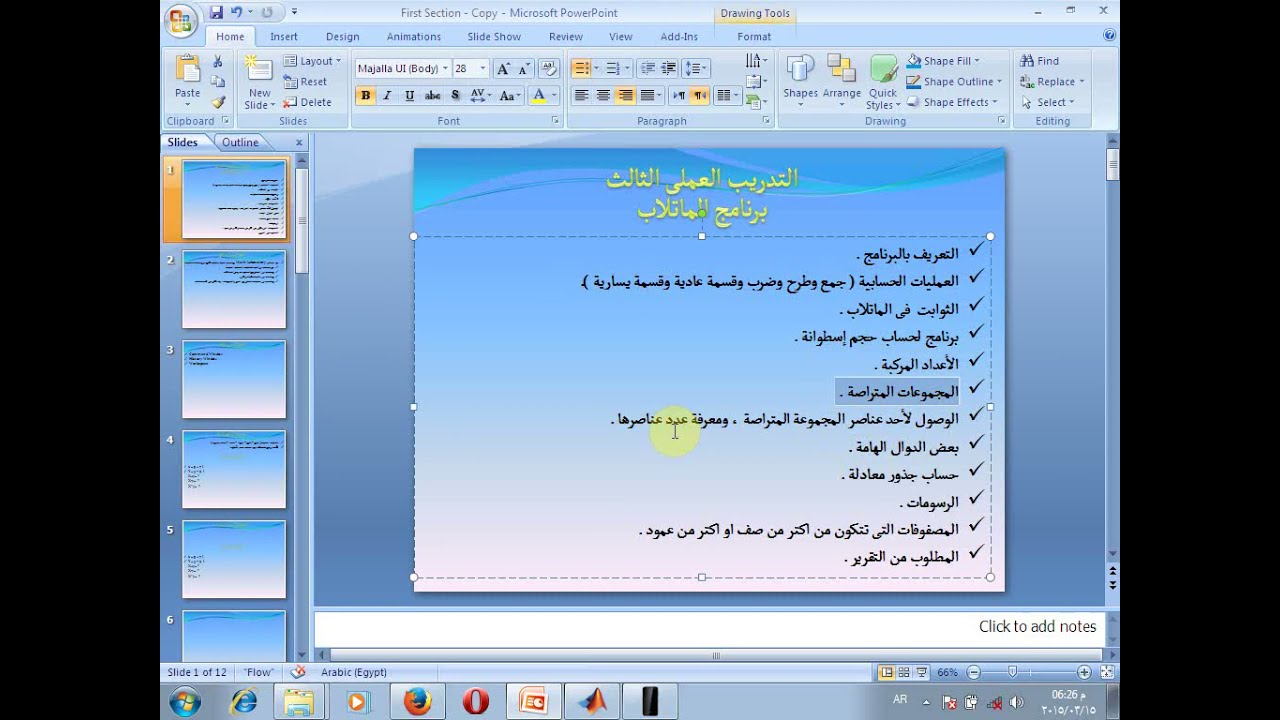Open Opera browser from taskbar
This screenshot has height=720, width=1280.
tap(476, 702)
